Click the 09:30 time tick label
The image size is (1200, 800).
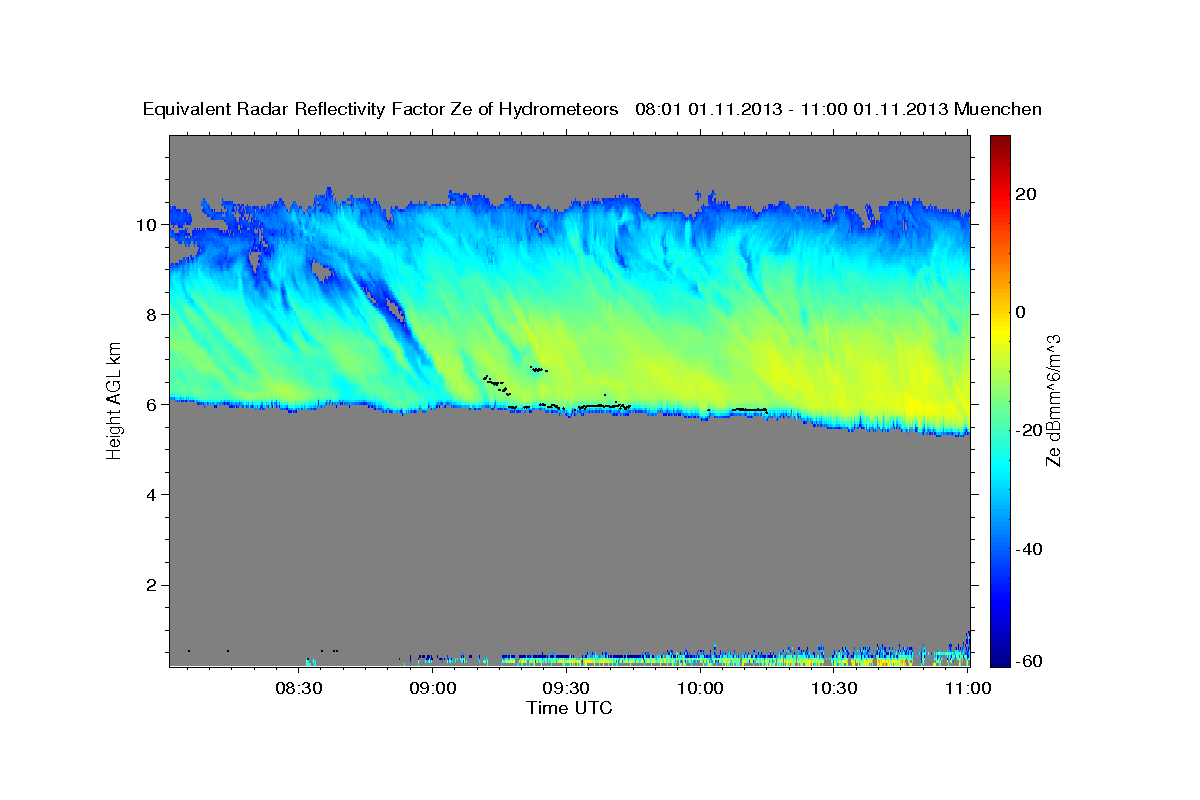click(x=566, y=689)
